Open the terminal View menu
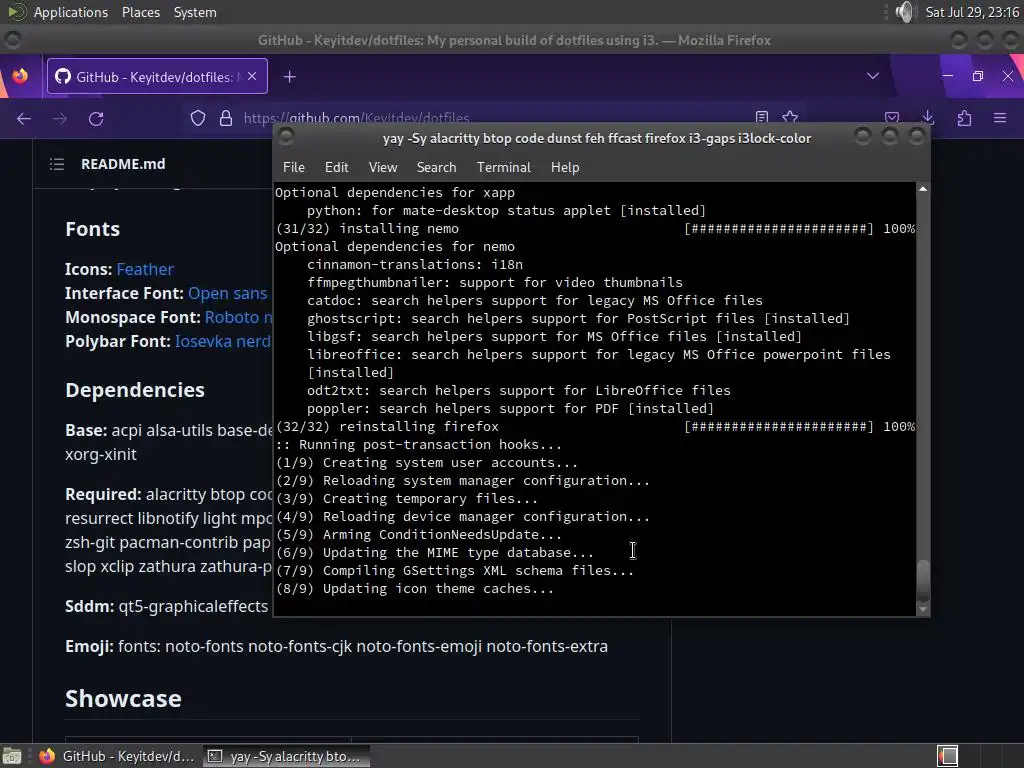This screenshot has width=1024, height=768. pos(383,167)
